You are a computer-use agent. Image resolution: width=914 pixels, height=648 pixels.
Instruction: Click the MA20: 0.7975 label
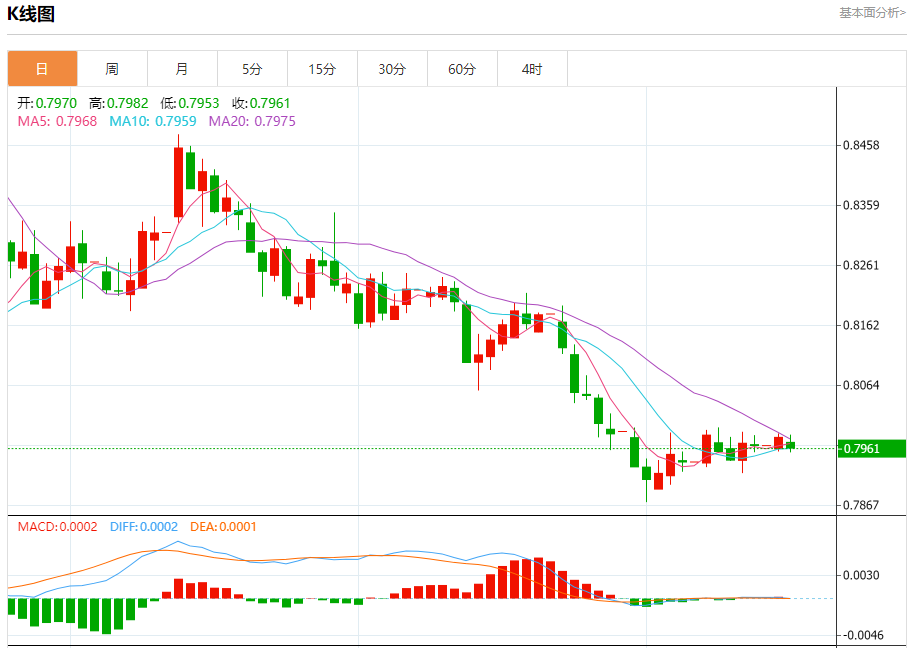[252, 121]
